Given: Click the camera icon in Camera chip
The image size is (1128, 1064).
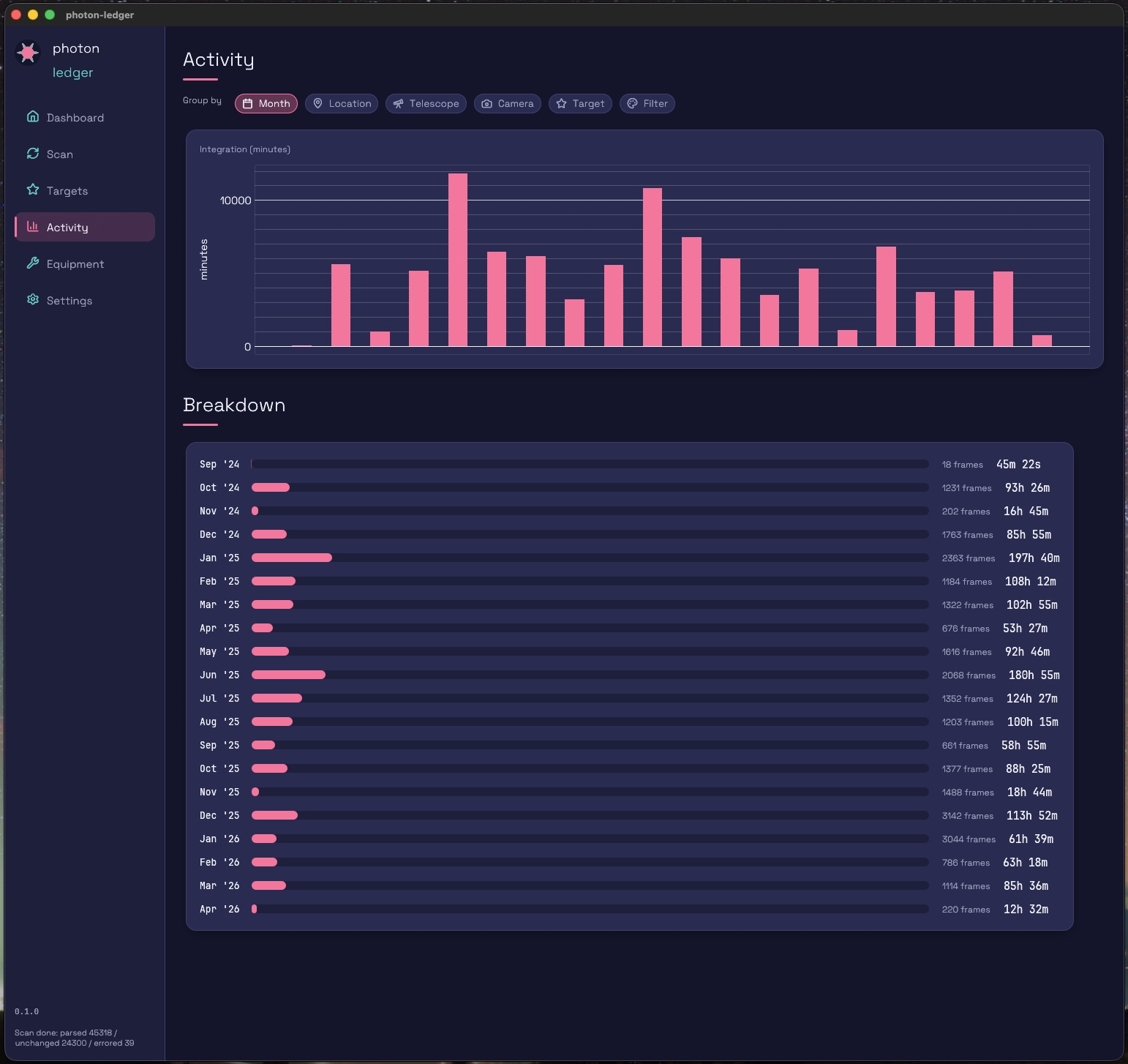Looking at the screenshot, I should pyautogui.click(x=487, y=104).
